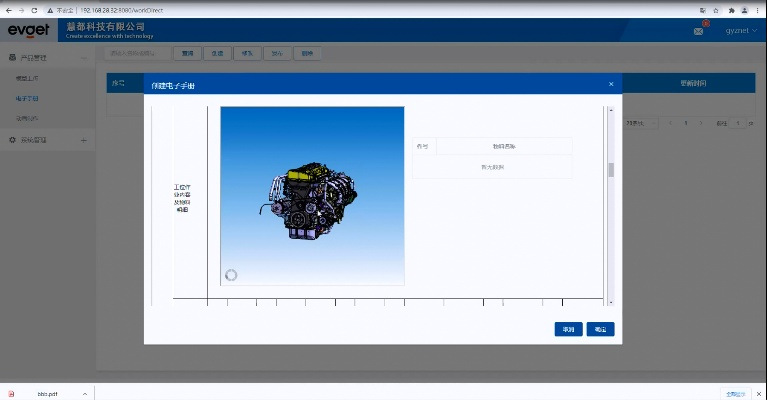Expand the 系统管理 plus icon in sidebar
The width and height of the screenshot is (767, 400).
click(83, 140)
